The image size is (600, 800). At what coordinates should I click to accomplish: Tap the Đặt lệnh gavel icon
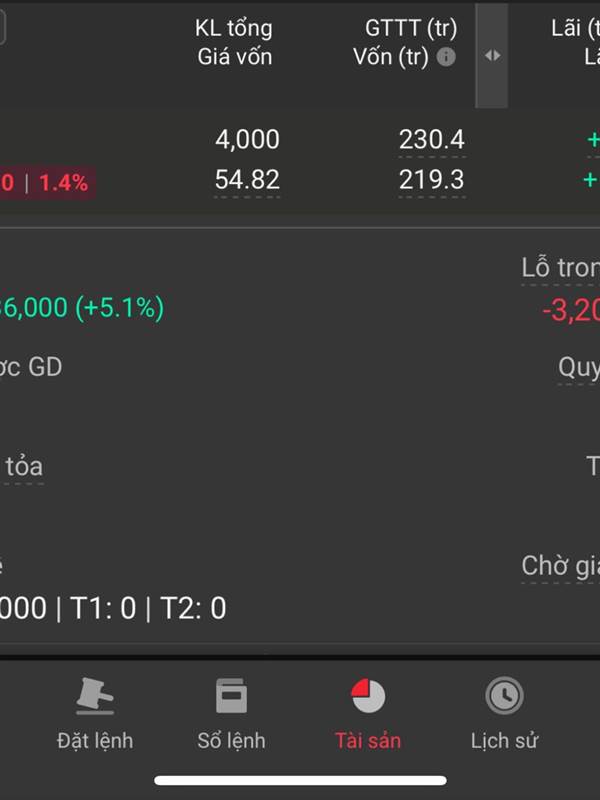[x=95, y=695]
